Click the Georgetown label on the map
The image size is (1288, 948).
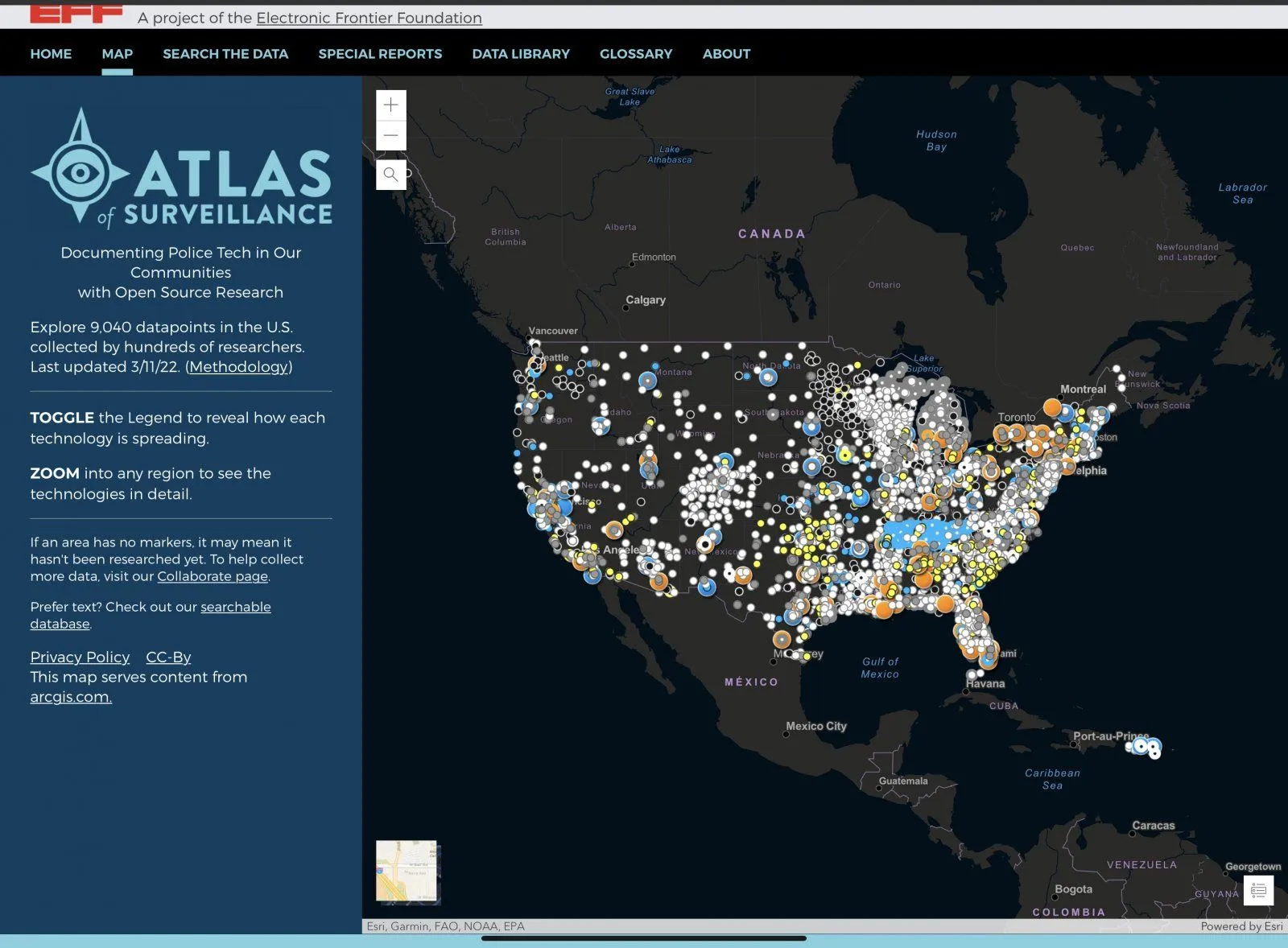(x=1253, y=867)
